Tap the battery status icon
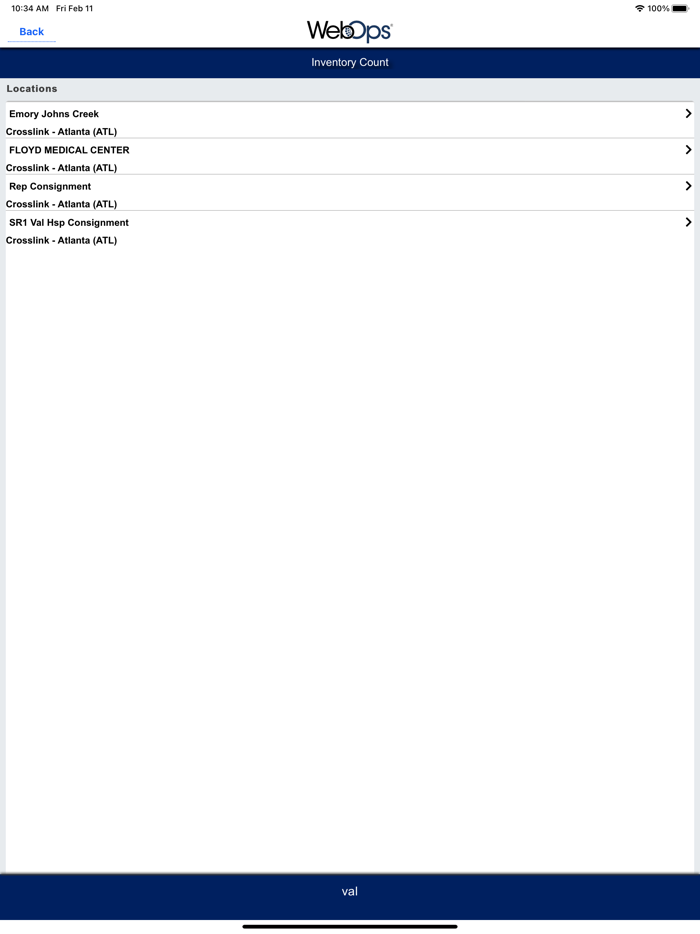Screen dimensions: 700x934 click(680, 8)
